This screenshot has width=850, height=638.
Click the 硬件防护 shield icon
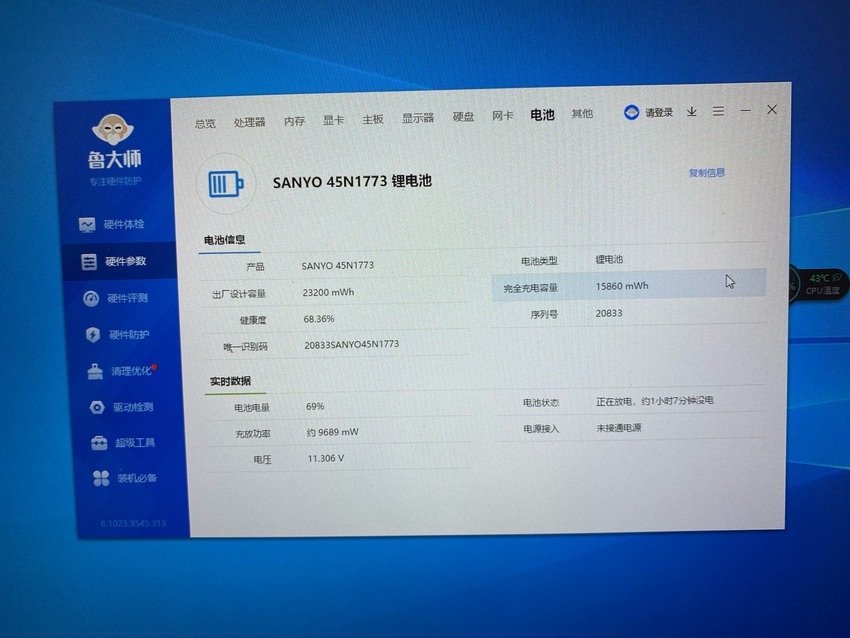[93, 335]
